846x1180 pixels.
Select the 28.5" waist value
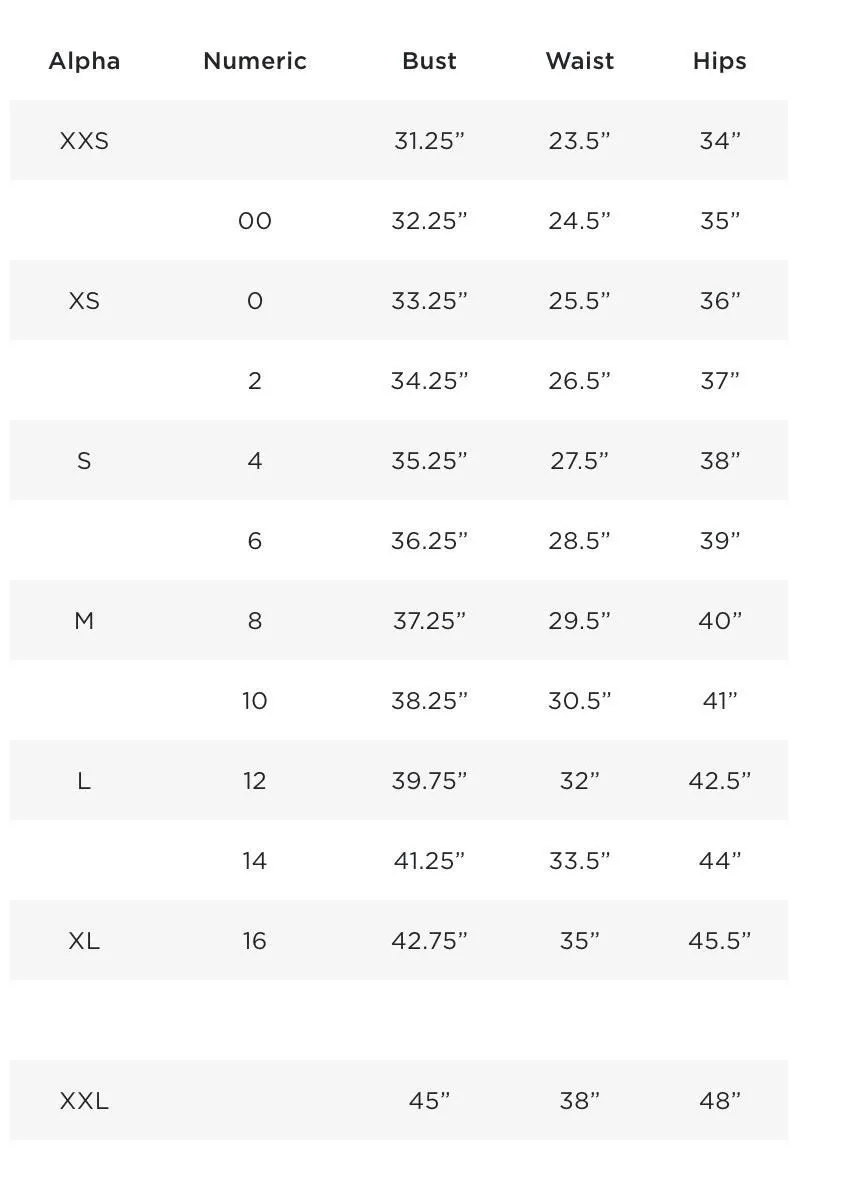[580, 540]
